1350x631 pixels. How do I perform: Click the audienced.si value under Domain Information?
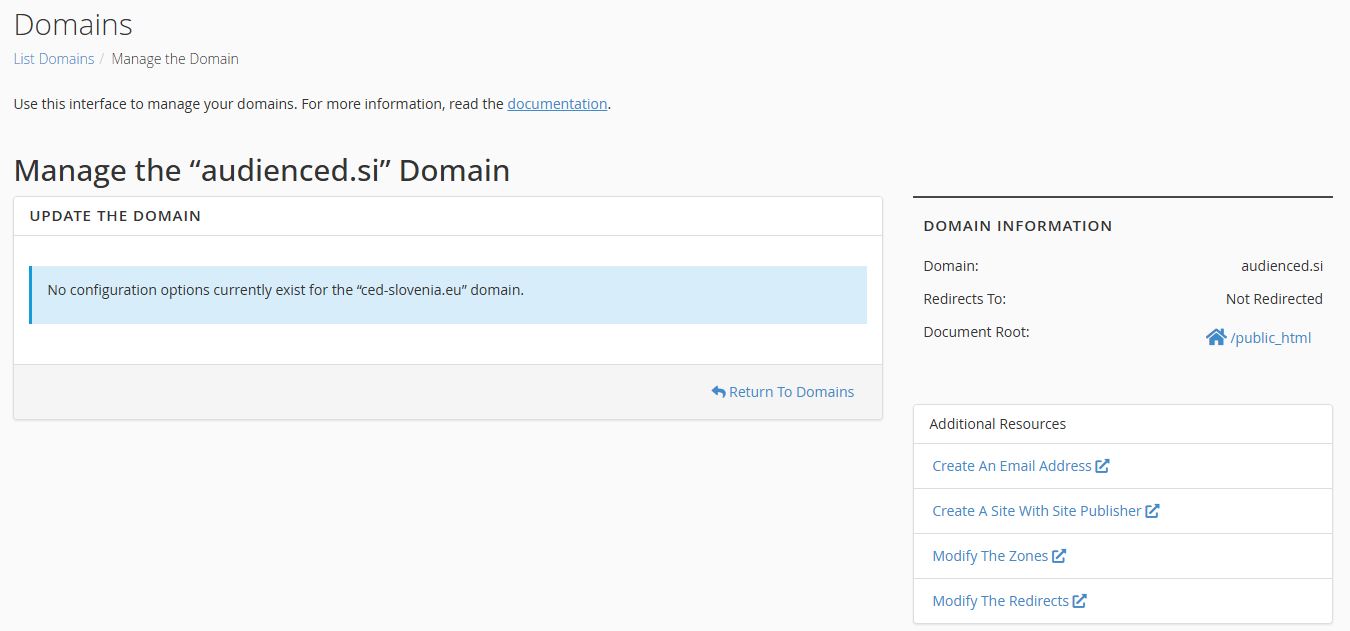[1282, 266]
